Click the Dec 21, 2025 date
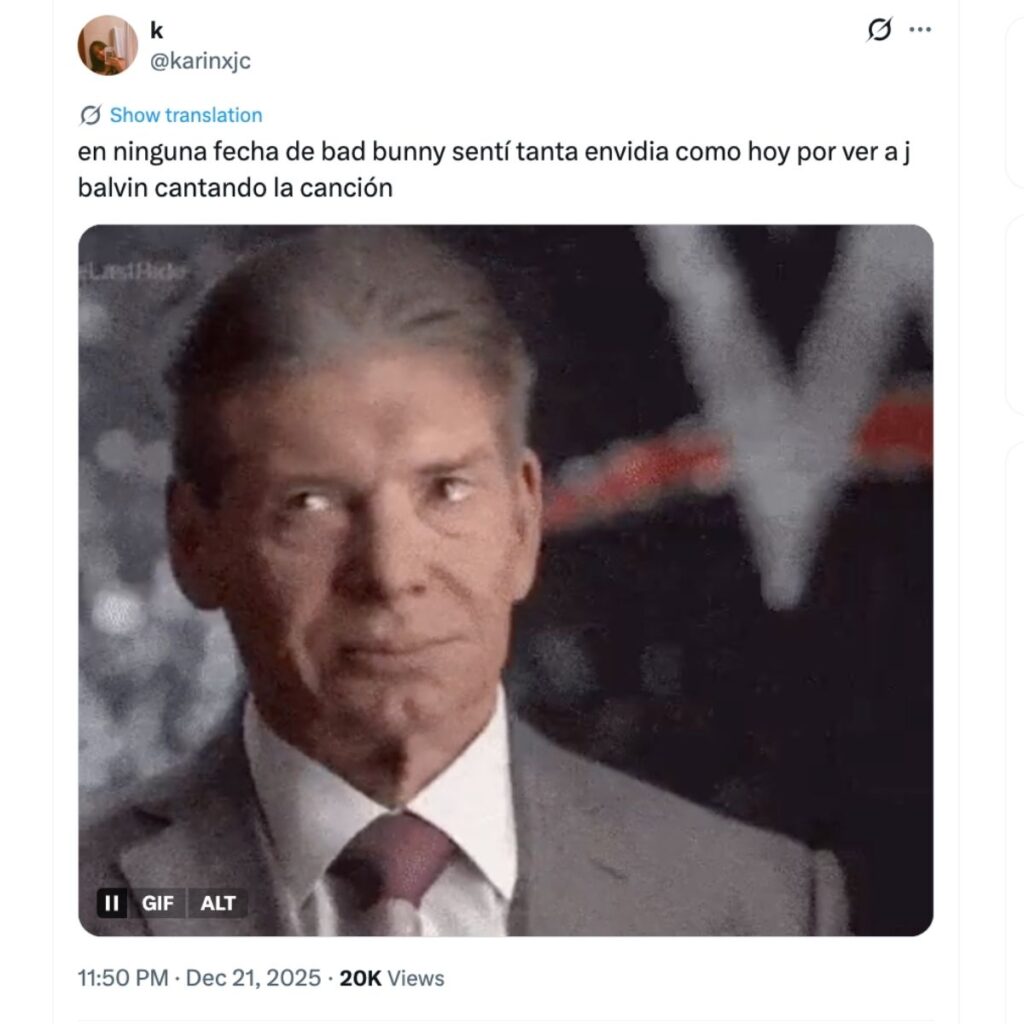The image size is (1024, 1024). point(253,978)
